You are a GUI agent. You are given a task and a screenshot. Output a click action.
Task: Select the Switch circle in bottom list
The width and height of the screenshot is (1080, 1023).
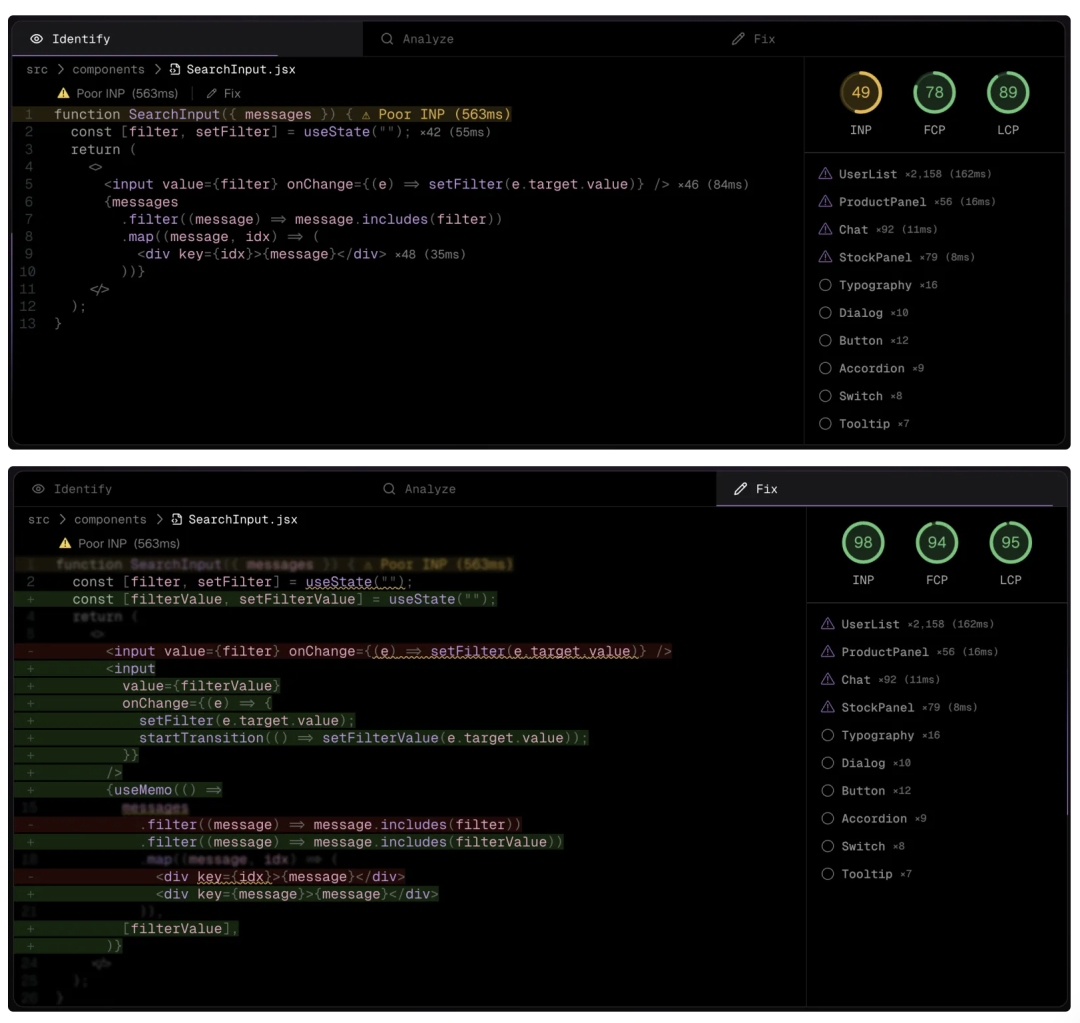pos(828,846)
